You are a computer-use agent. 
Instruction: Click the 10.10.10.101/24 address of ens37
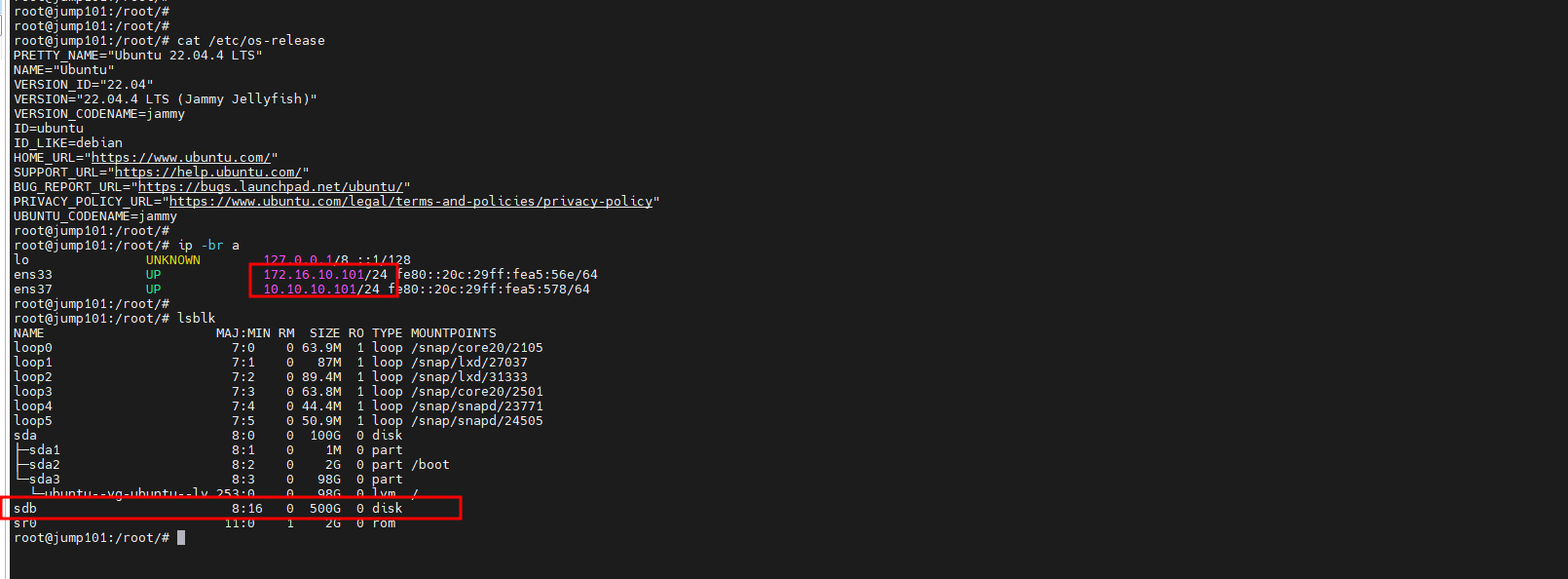321,289
